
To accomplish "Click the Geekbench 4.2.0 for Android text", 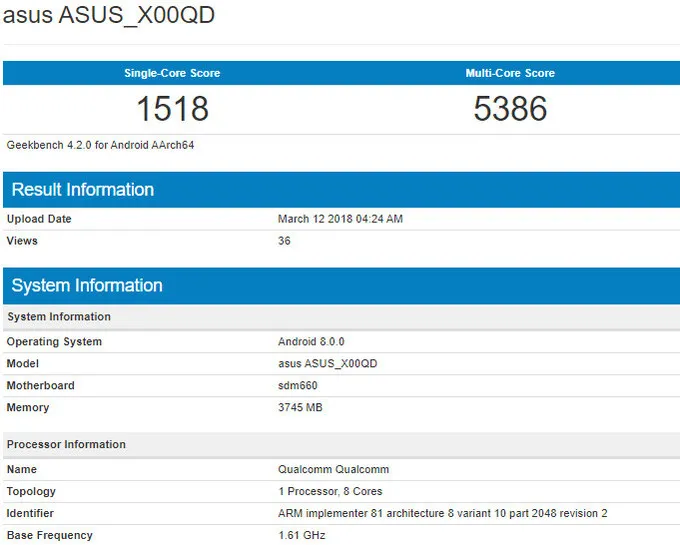I will point(100,145).
